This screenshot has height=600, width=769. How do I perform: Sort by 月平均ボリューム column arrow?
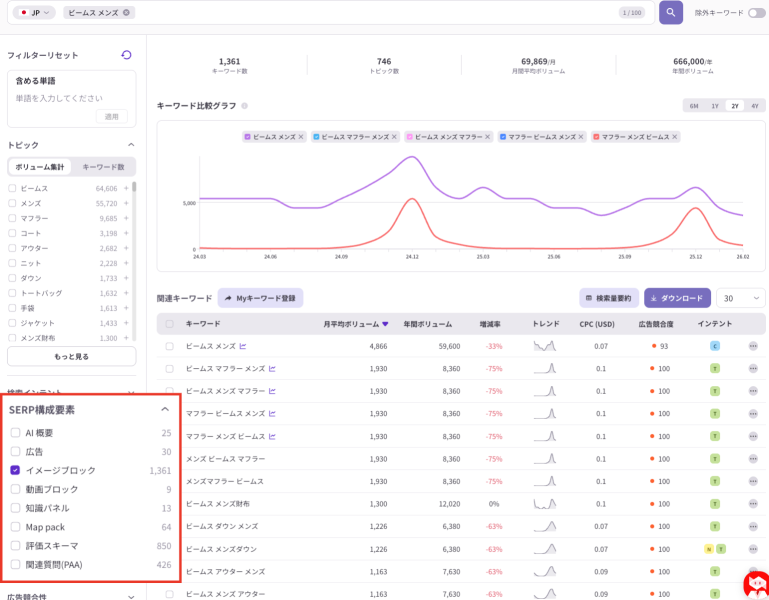(x=385, y=324)
